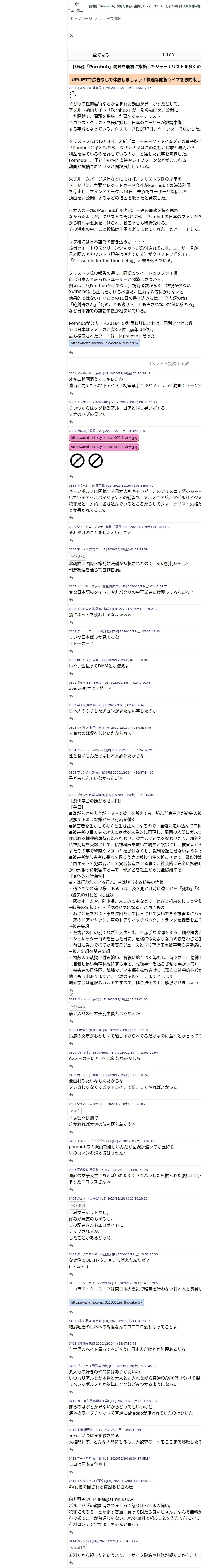Screen dimensions: 201x1568
Task: Reply to post 0387 with the arrow icon
Action: tap(71, 600)
